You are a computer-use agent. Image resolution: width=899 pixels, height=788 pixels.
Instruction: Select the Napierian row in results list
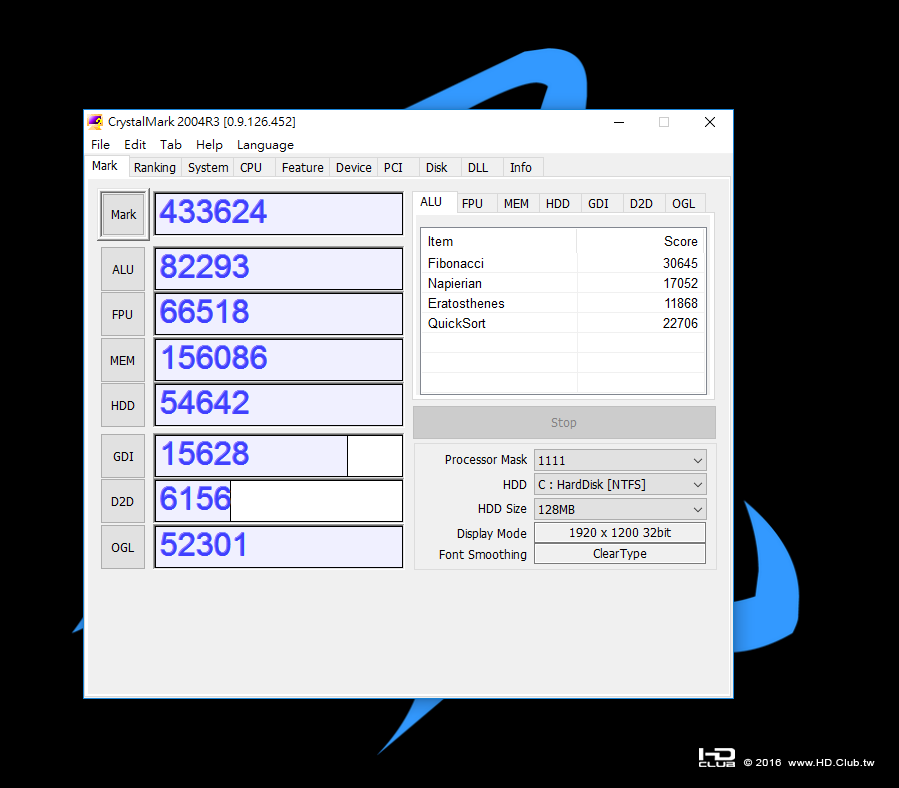(563, 283)
